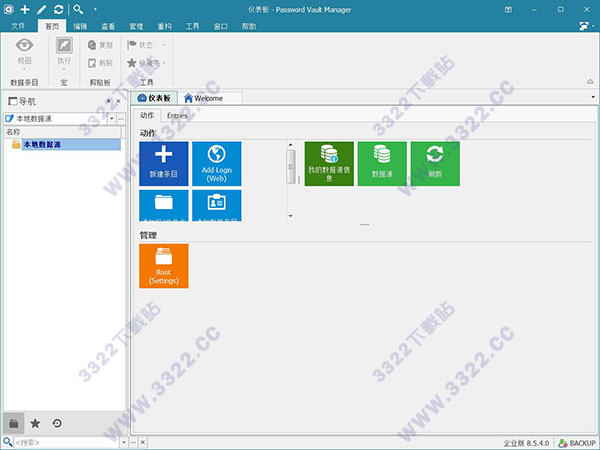600x450 pixels.
Task: Open the 状态 flag dropdown
Action: (146, 45)
